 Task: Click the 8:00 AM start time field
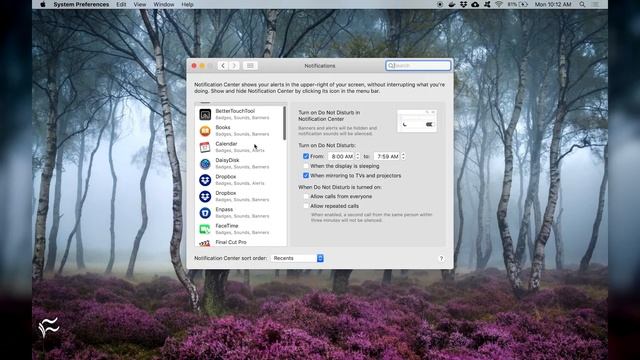point(342,156)
